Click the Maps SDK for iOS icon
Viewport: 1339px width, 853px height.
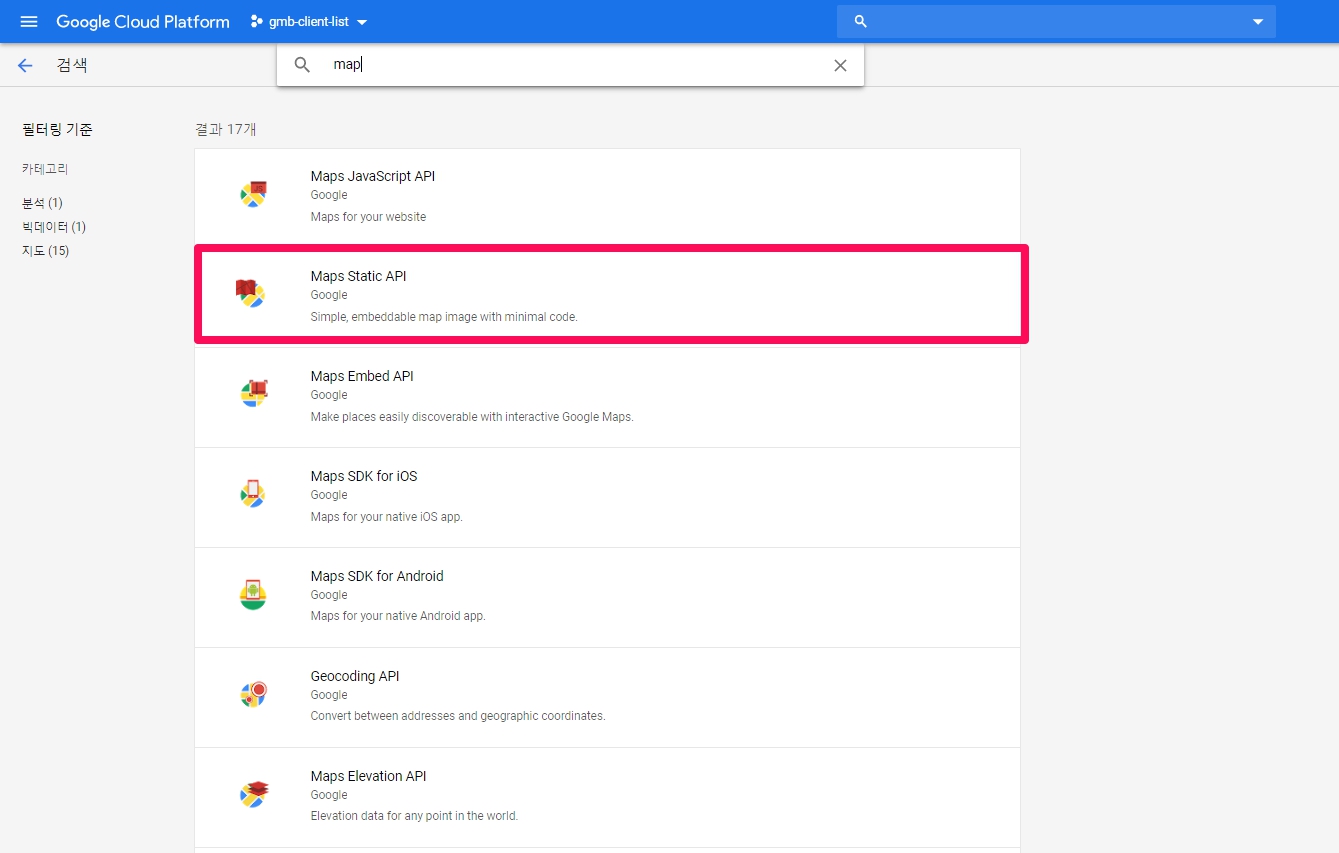(253, 493)
